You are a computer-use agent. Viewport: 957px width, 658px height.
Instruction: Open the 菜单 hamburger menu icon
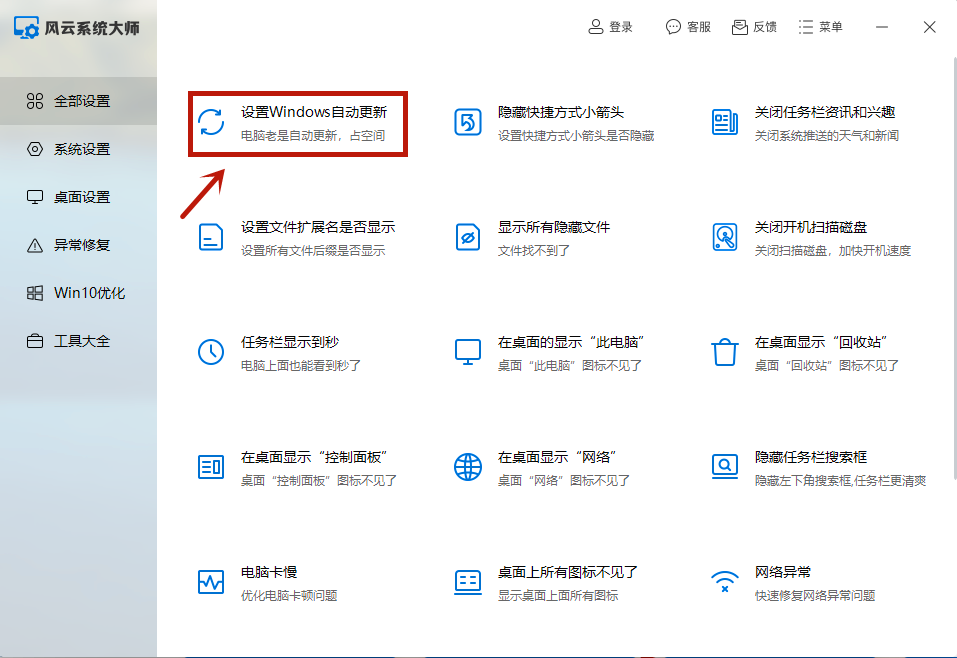click(806, 27)
